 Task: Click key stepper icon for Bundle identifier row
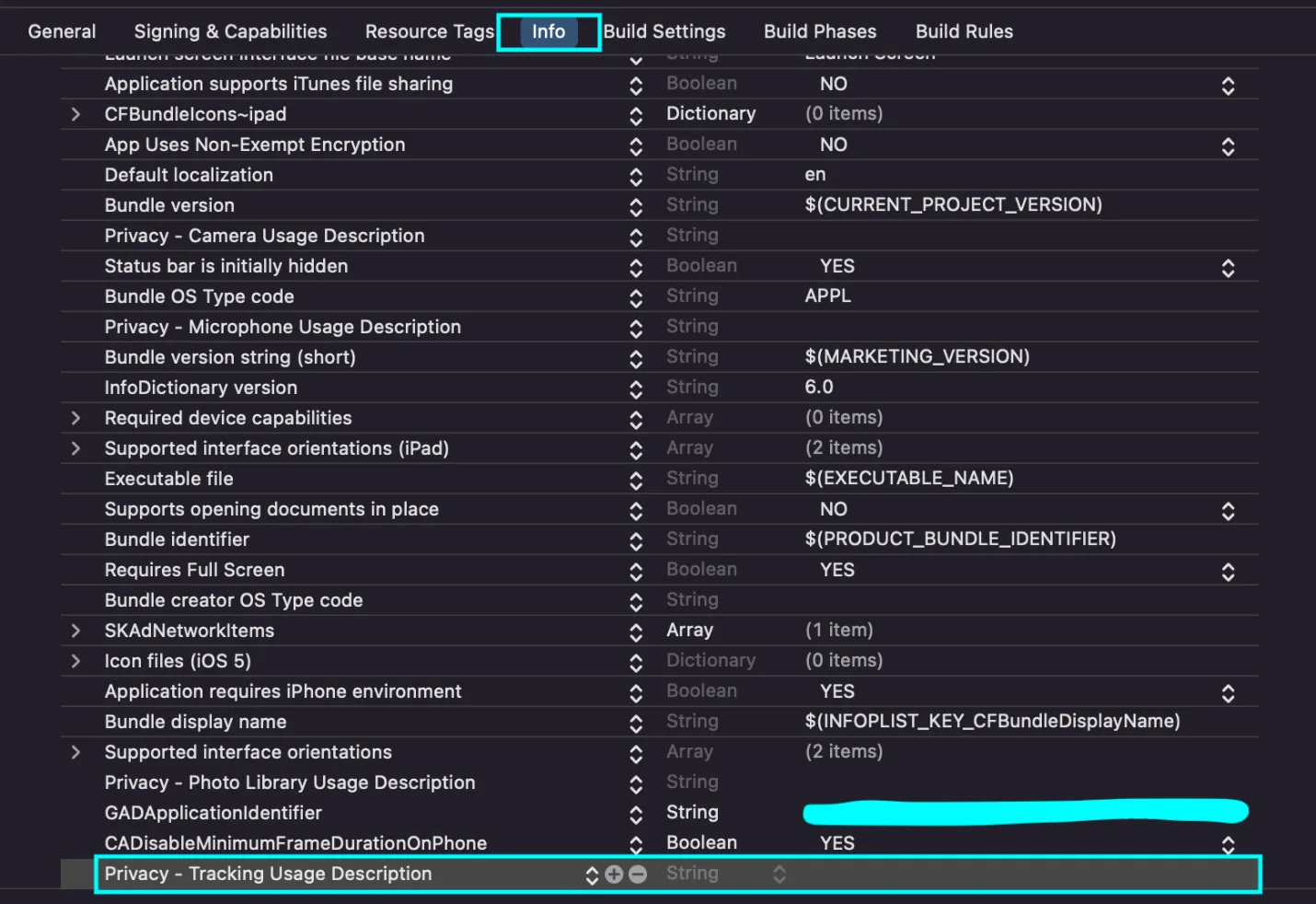point(636,541)
